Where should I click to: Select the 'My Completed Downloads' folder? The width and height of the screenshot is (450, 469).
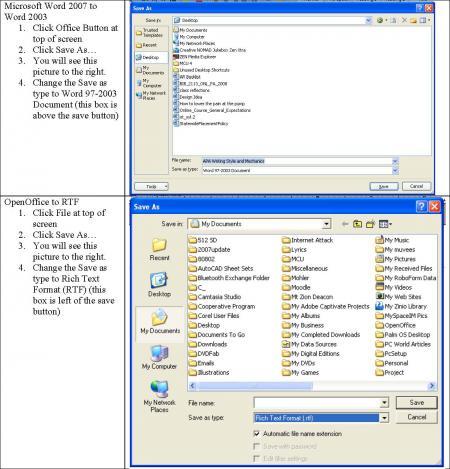click(x=321, y=335)
